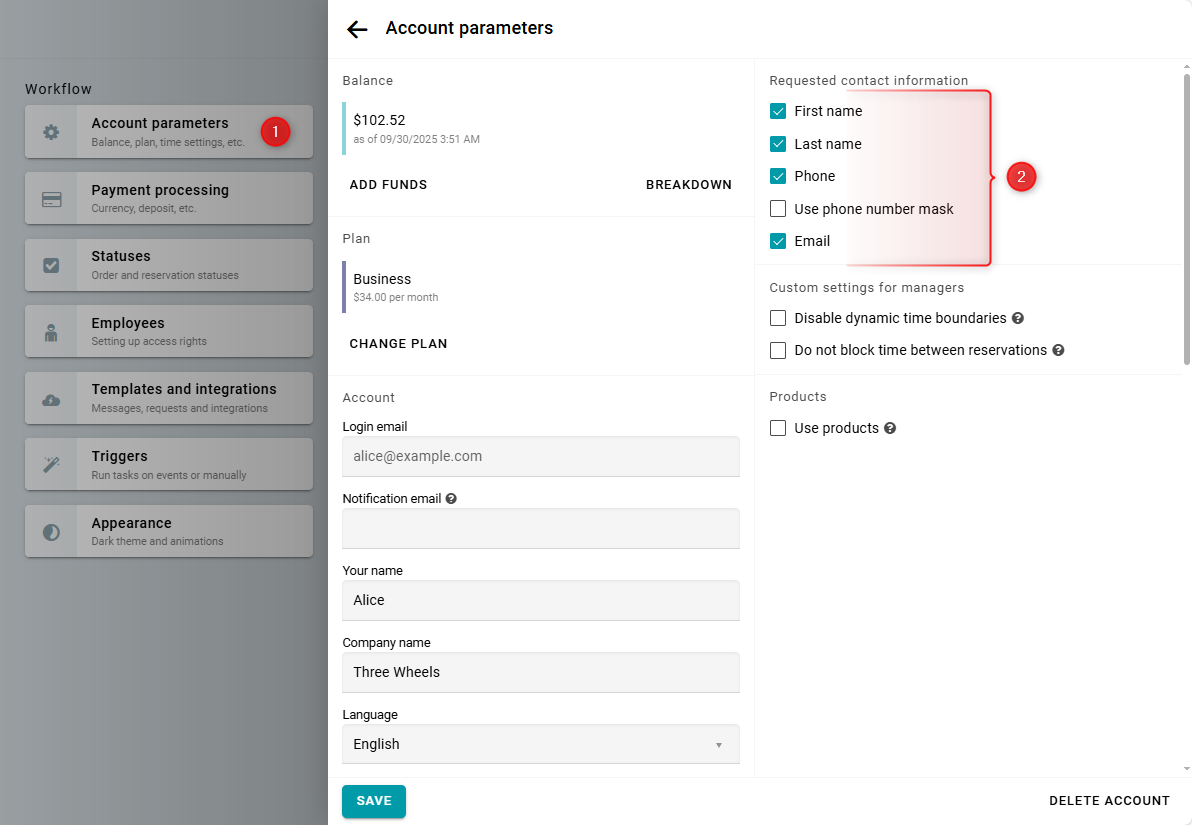This screenshot has width=1192, height=825.
Task: Click the Templates and integrations cloud icon
Action: (x=51, y=399)
